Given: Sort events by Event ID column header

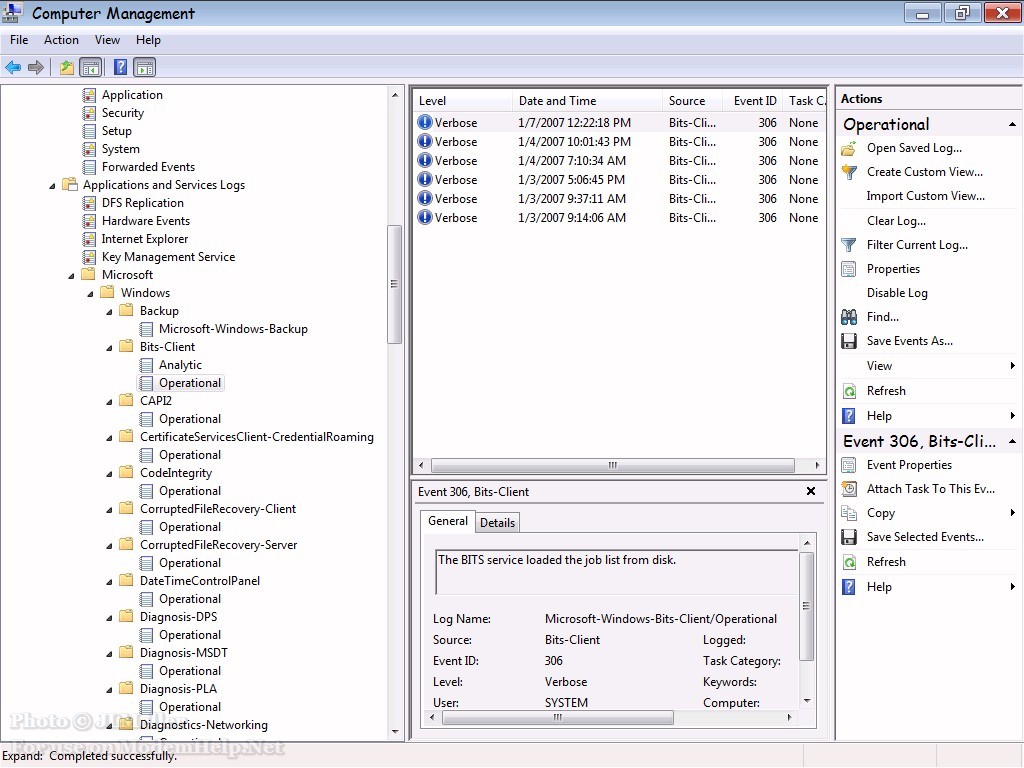Looking at the screenshot, I should click(752, 101).
